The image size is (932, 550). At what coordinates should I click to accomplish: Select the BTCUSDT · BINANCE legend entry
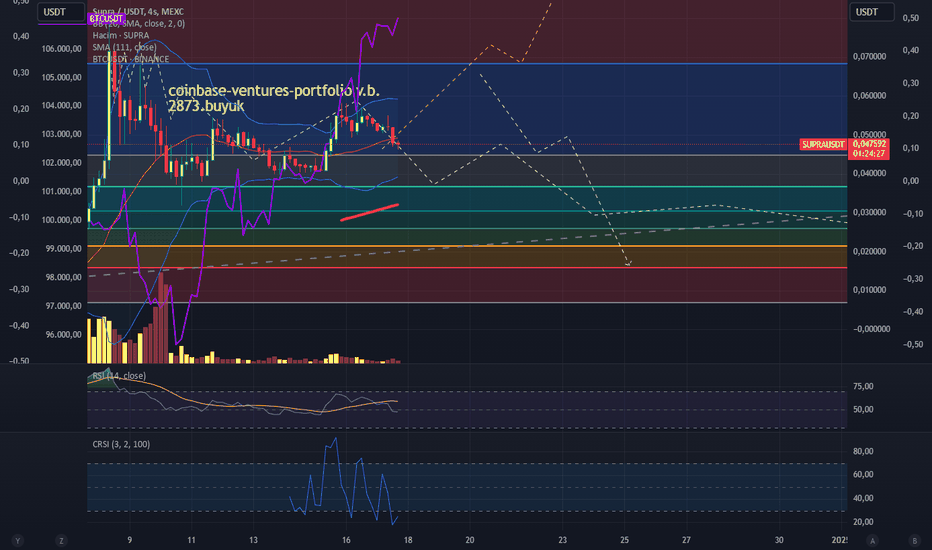pos(131,59)
